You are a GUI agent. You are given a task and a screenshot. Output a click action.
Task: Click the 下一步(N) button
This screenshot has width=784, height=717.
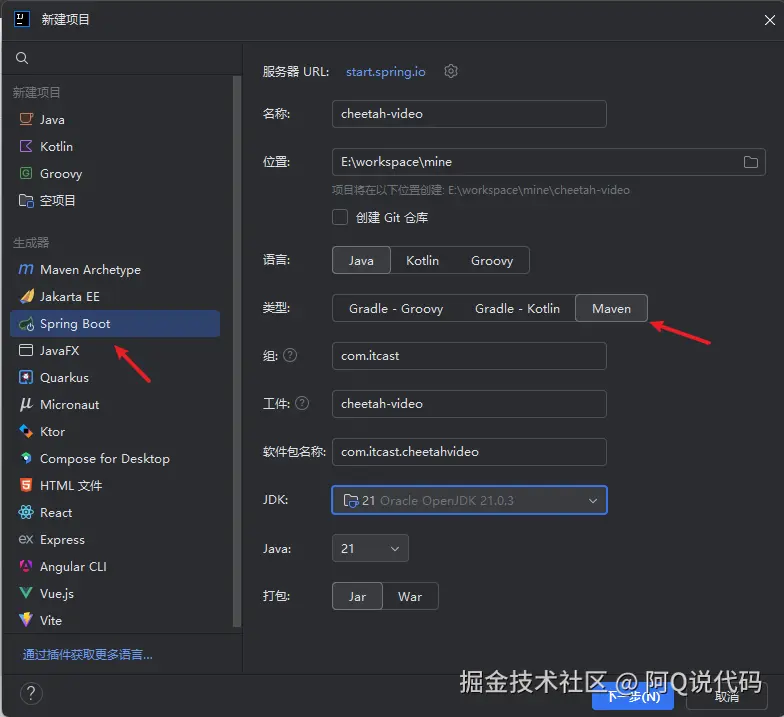(x=633, y=696)
